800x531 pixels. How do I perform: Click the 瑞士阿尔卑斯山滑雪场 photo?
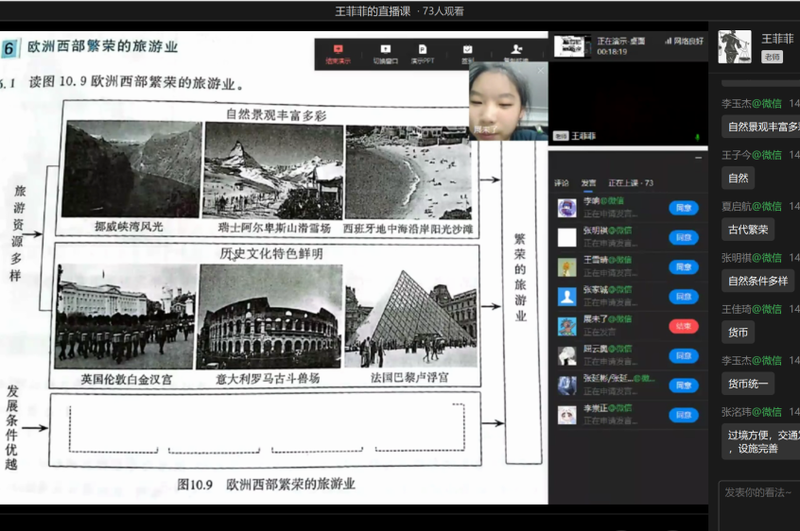[x=273, y=171]
